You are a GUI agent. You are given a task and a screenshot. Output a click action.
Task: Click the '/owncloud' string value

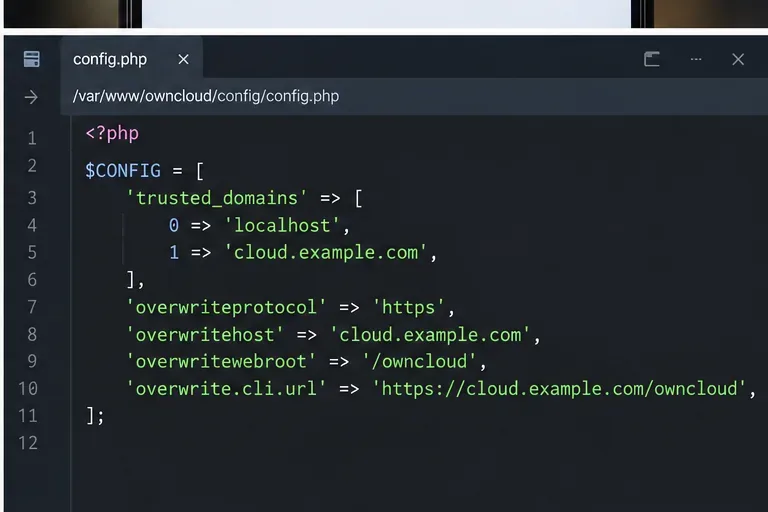[419, 362]
